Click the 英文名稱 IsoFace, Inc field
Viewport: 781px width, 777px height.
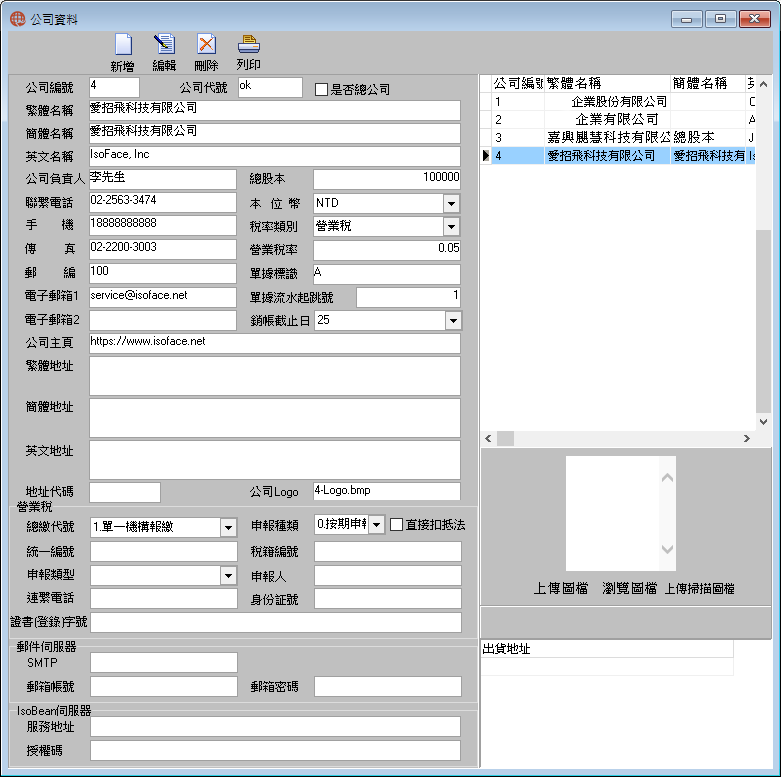[275, 156]
